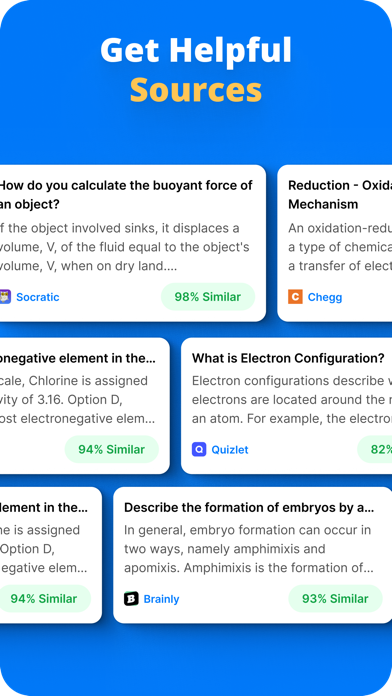Image resolution: width=392 pixels, height=696 pixels.
Task: Tap the 94% Similar badge in middle row
Action: pyautogui.click(x=111, y=450)
